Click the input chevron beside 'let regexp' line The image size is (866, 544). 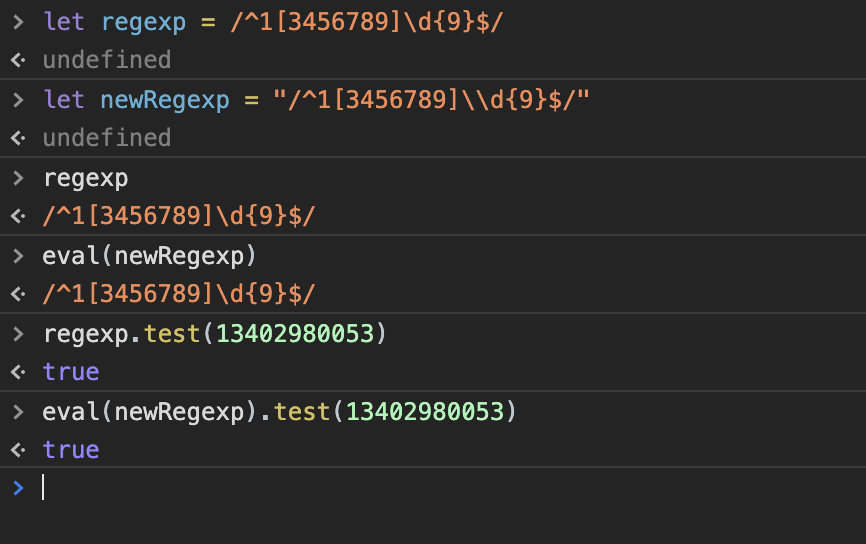coord(17,21)
